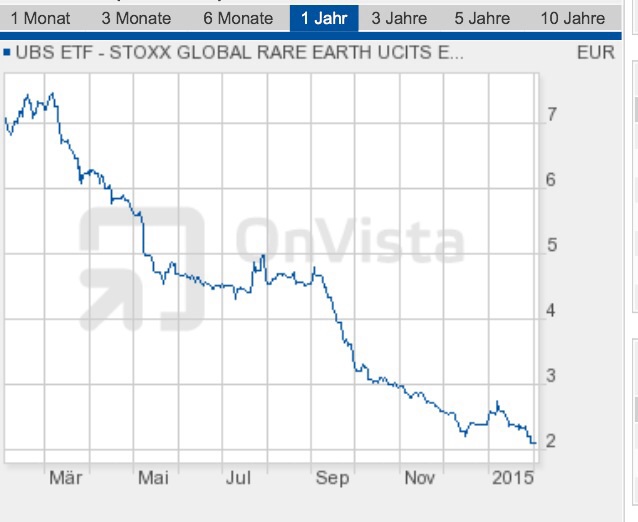Screen dimensions: 638x522
Task: Switch chart to 3 Jahre
Action: (399, 19)
